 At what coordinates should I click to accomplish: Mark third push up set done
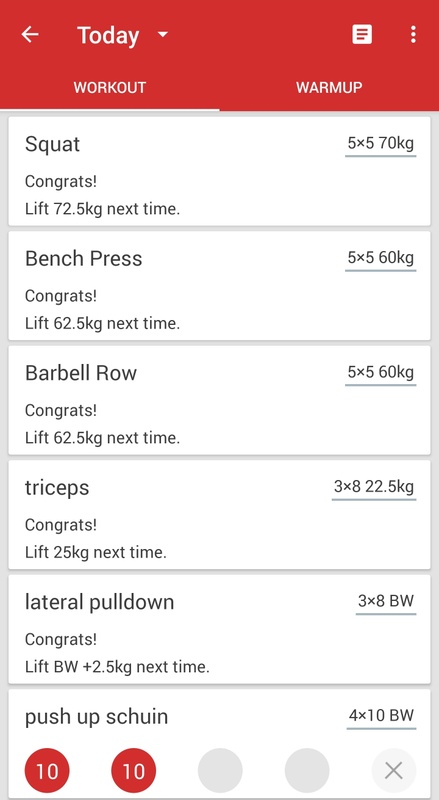click(220, 770)
